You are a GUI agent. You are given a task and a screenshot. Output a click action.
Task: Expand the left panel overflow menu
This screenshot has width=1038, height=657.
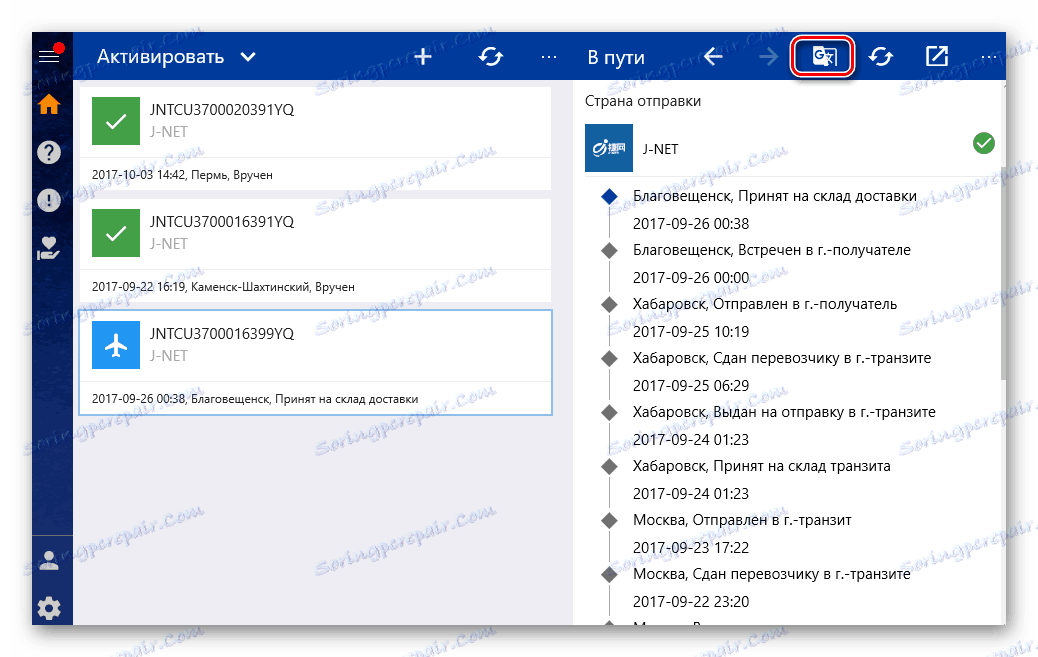coord(548,57)
